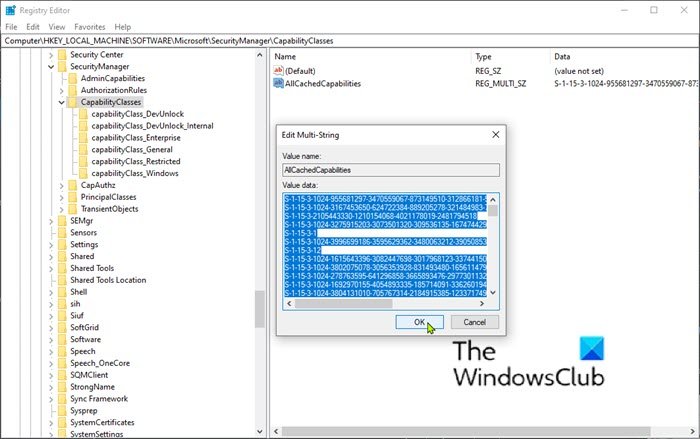Close the Edit Multi-String dialog

[x=496, y=134]
